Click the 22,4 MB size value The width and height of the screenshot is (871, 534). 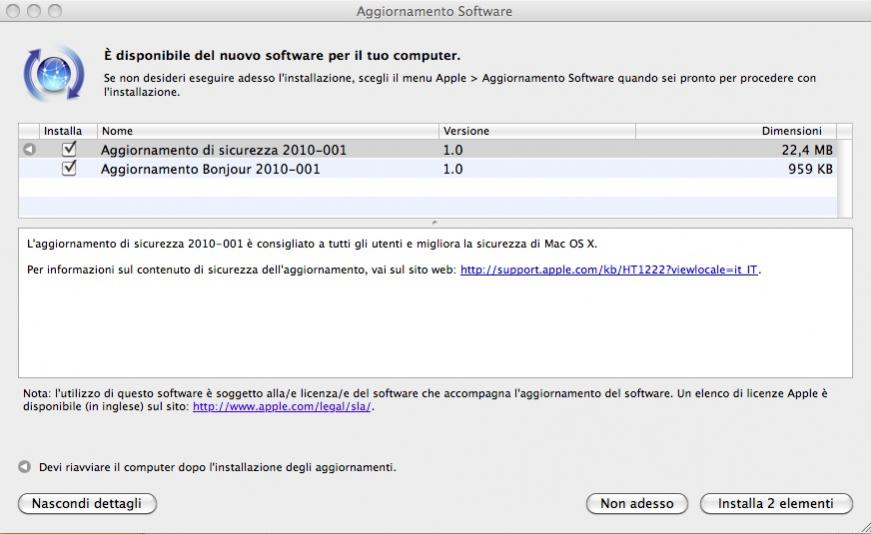coord(807,150)
